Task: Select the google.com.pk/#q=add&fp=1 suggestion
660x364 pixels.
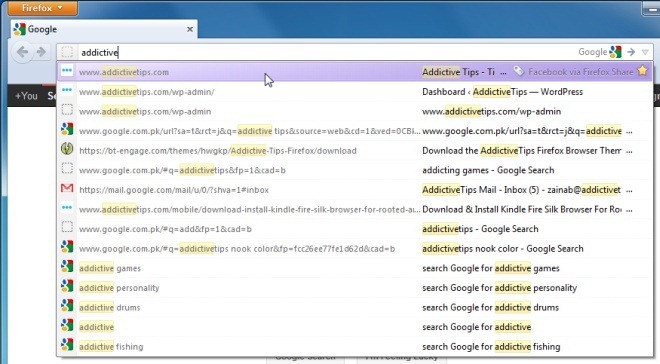Action: pyautogui.click(x=355, y=229)
